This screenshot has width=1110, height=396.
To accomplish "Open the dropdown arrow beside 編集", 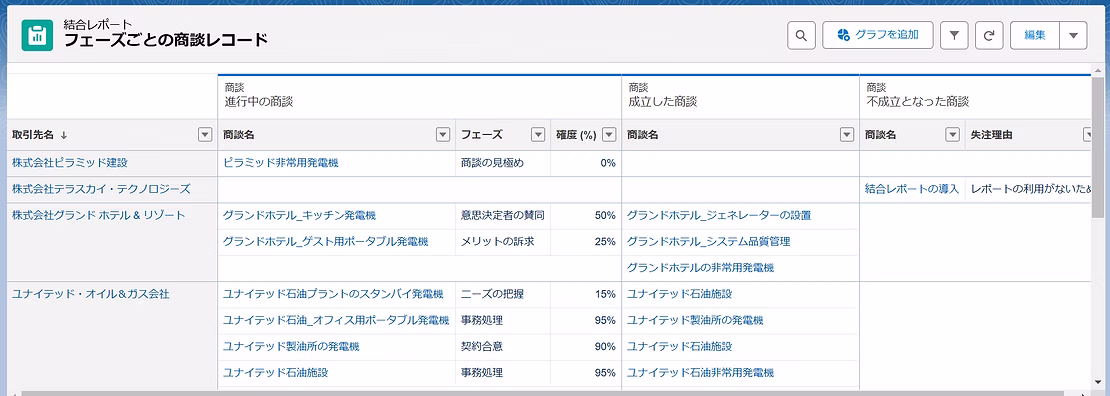I will (1073, 35).
